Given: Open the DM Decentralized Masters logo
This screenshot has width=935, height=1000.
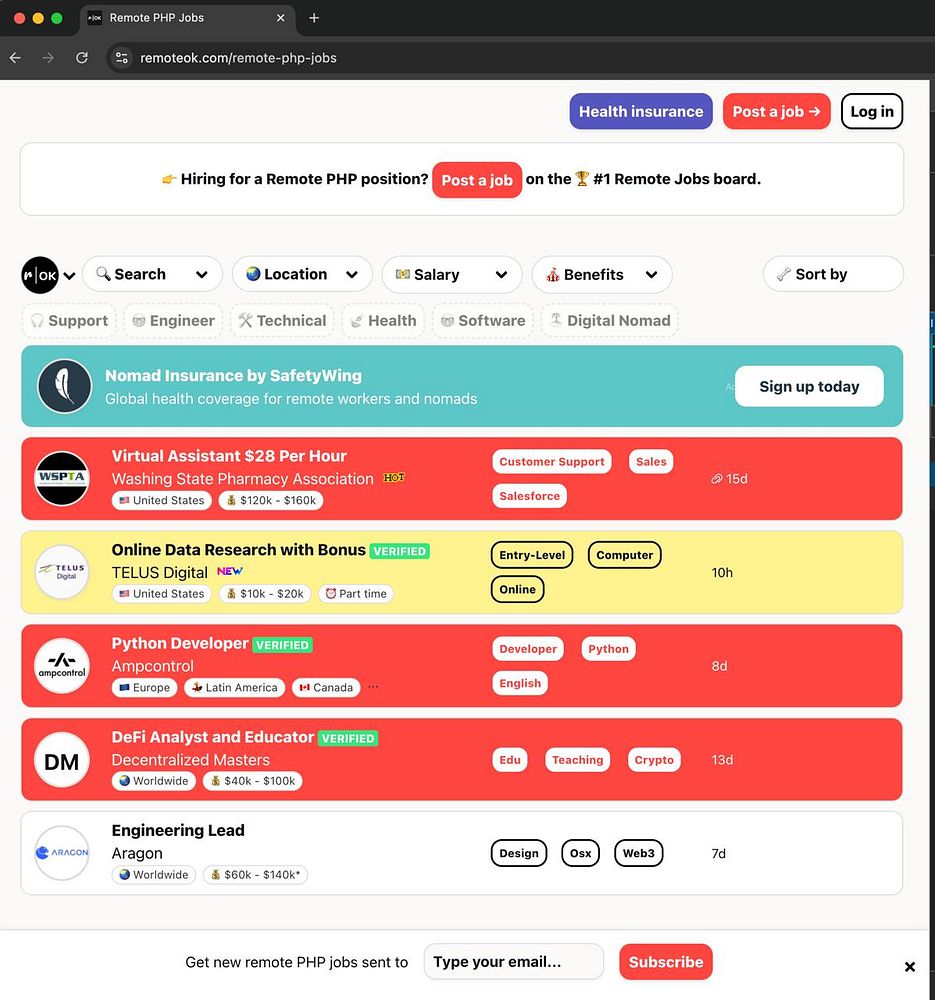Looking at the screenshot, I should [62, 760].
